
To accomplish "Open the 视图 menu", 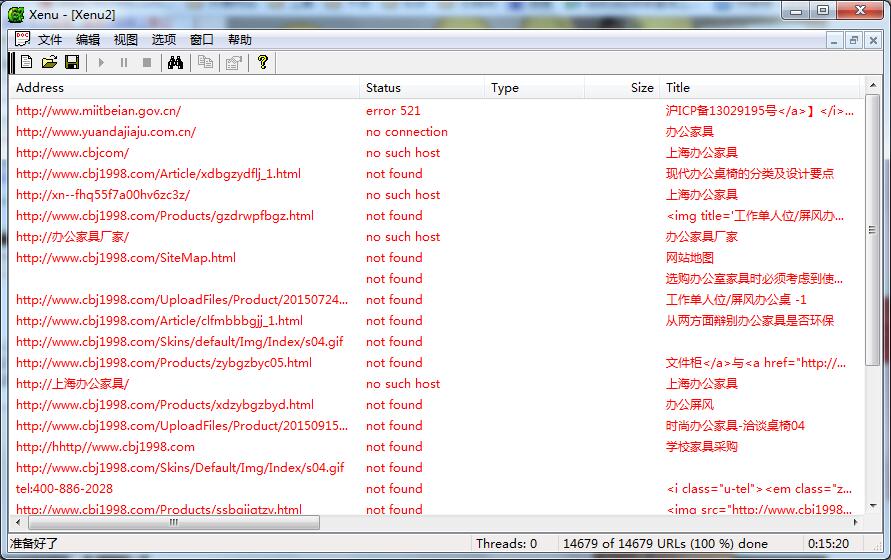I will pos(126,39).
